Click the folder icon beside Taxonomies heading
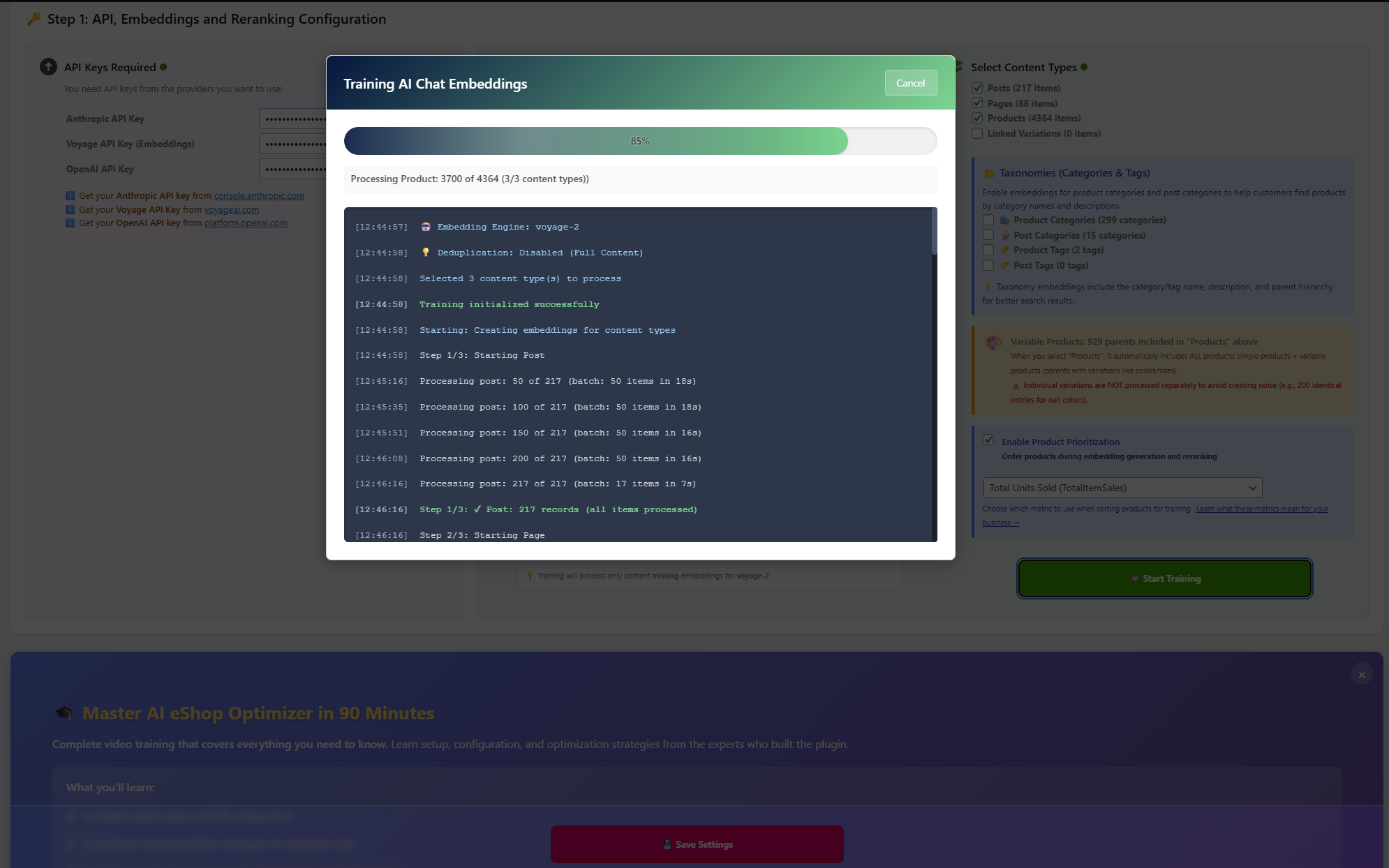This screenshot has height=868, width=1389. point(989,173)
